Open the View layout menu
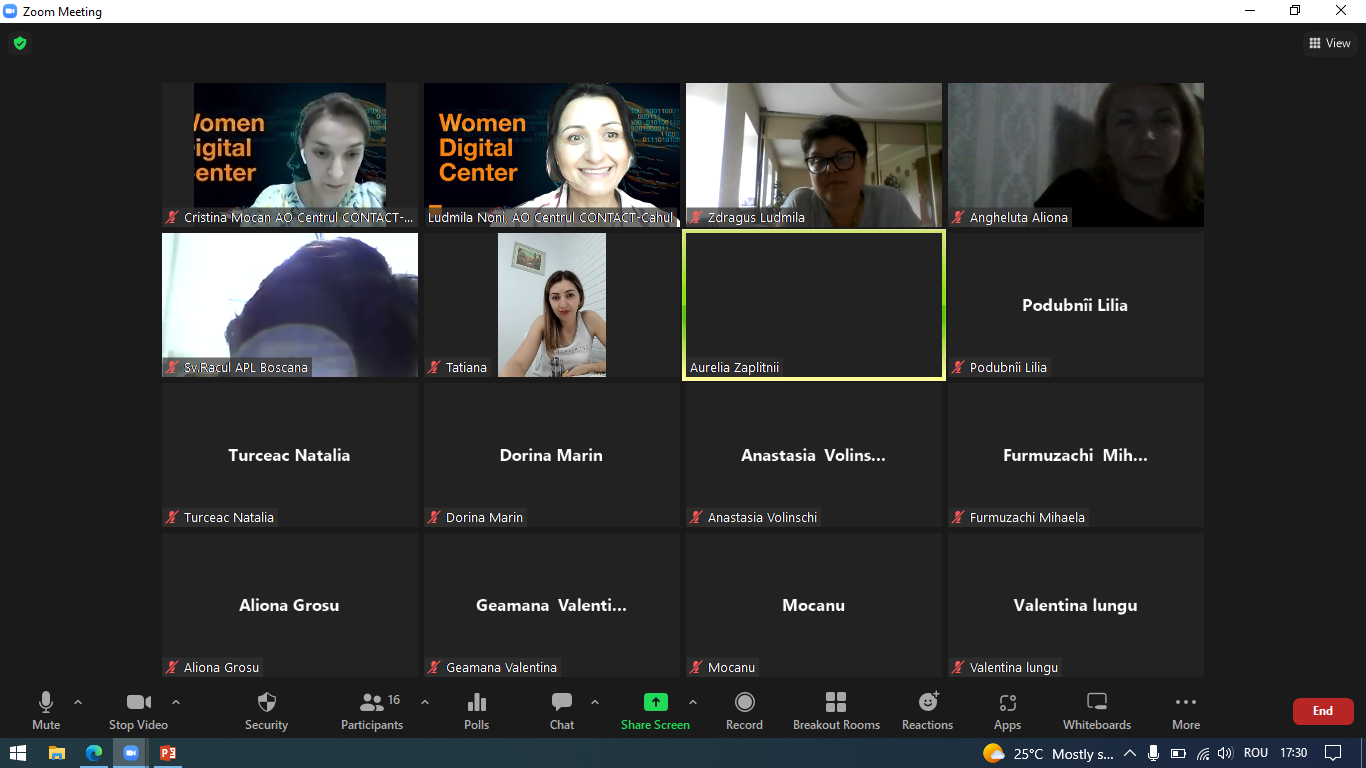Image resolution: width=1366 pixels, height=768 pixels. pos(1329,43)
